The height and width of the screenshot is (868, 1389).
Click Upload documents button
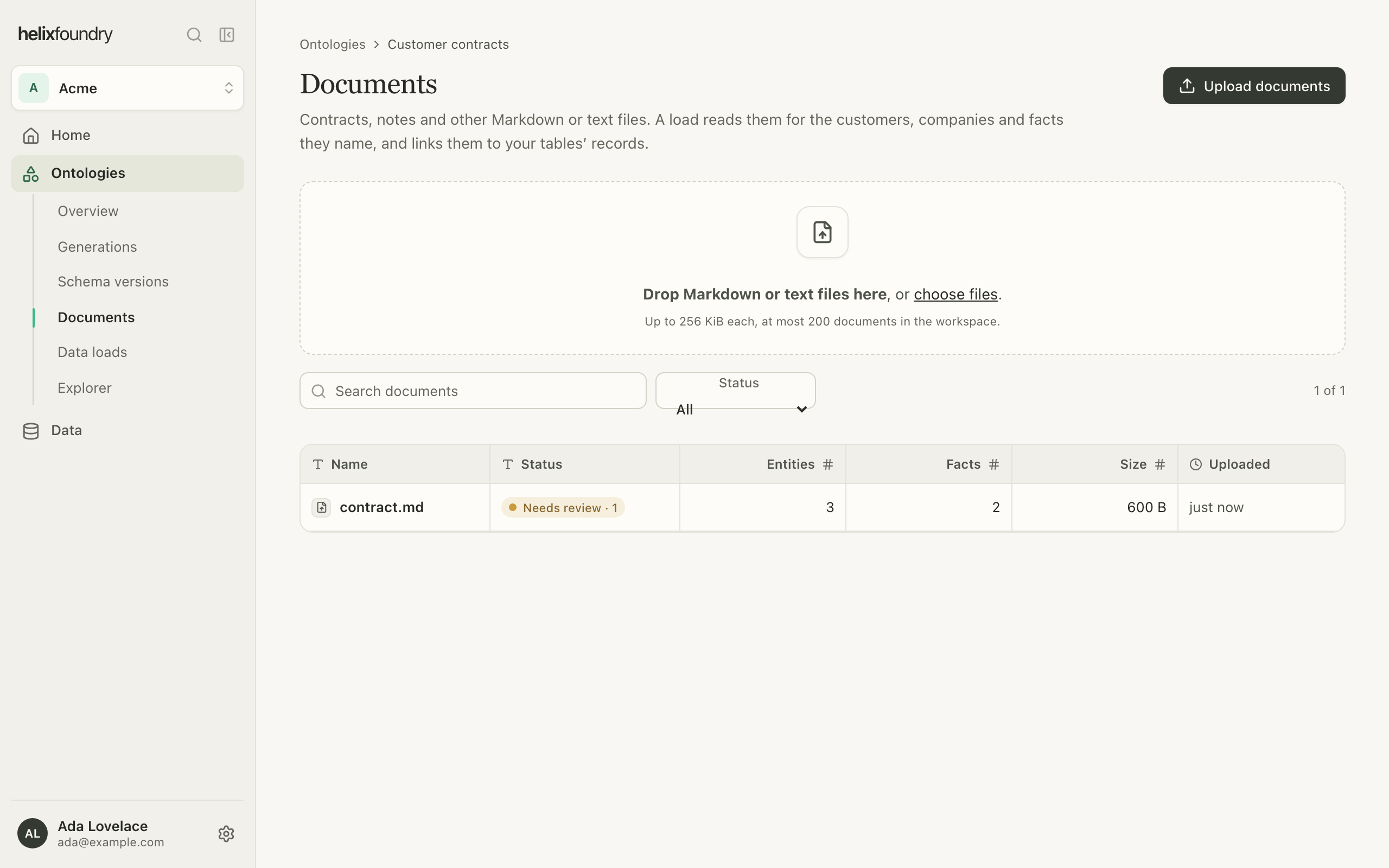pyautogui.click(x=1253, y=86)
